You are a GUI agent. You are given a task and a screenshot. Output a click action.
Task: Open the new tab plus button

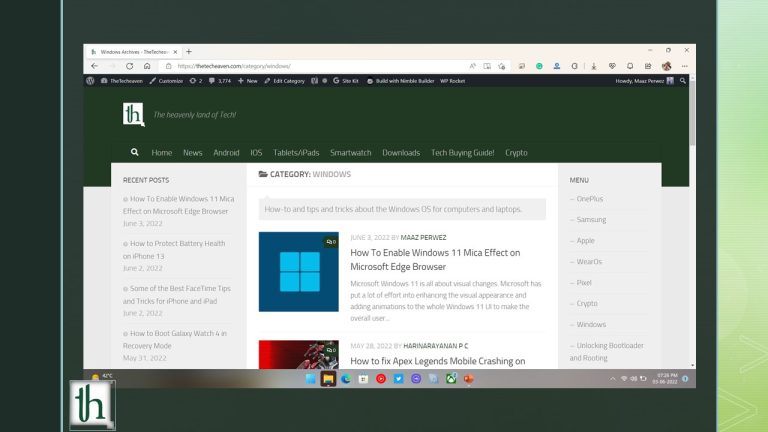pyautogui.click(x=189, y=51)
